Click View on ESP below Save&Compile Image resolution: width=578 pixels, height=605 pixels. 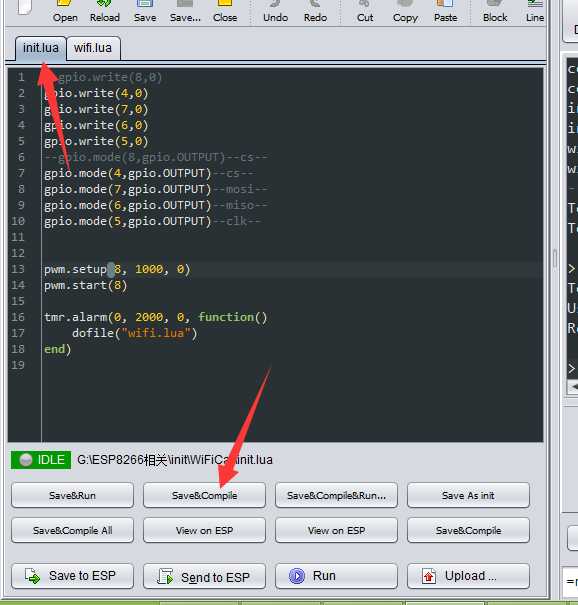[204, 530]
